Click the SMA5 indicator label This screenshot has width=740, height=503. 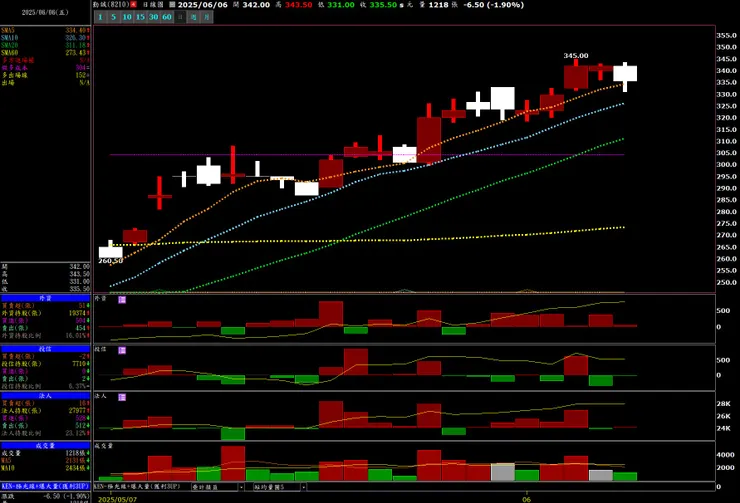click(x=9, y=30)
